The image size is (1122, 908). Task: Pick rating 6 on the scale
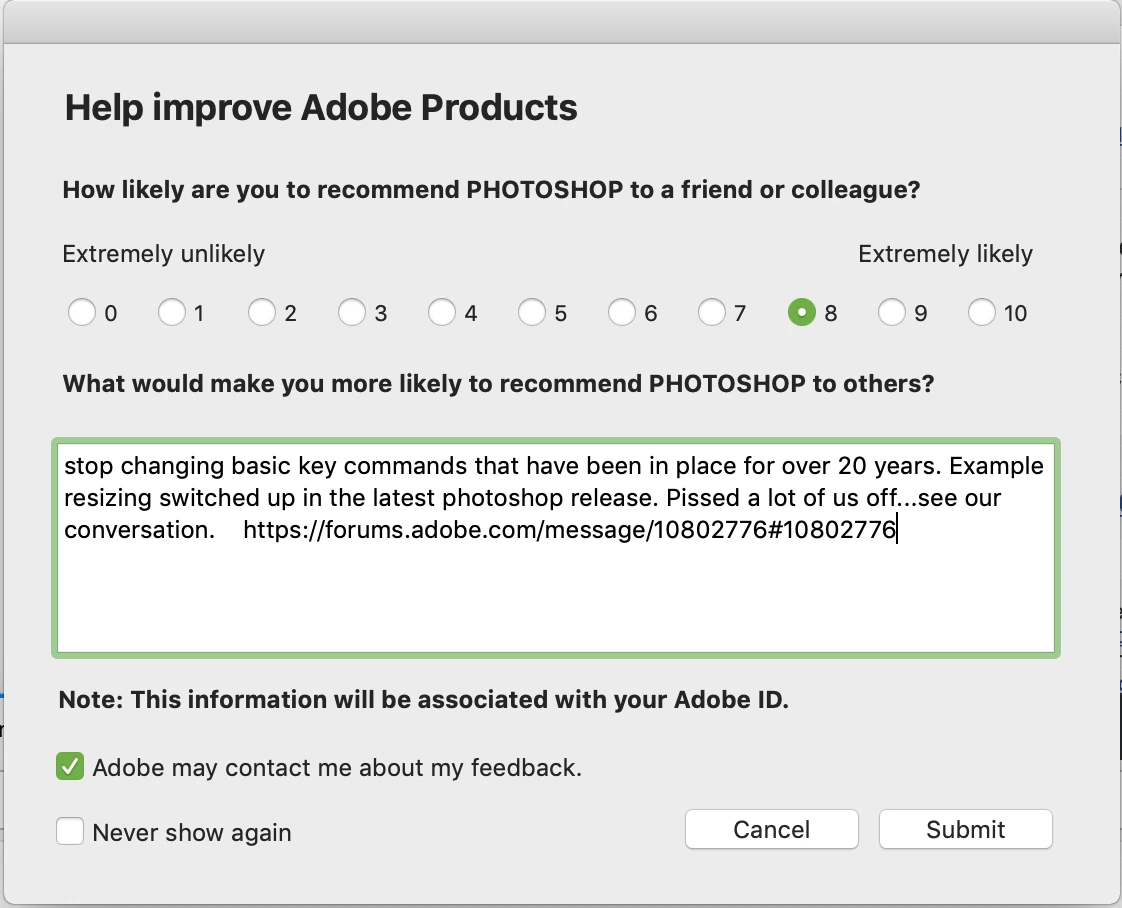pos(622,313)
